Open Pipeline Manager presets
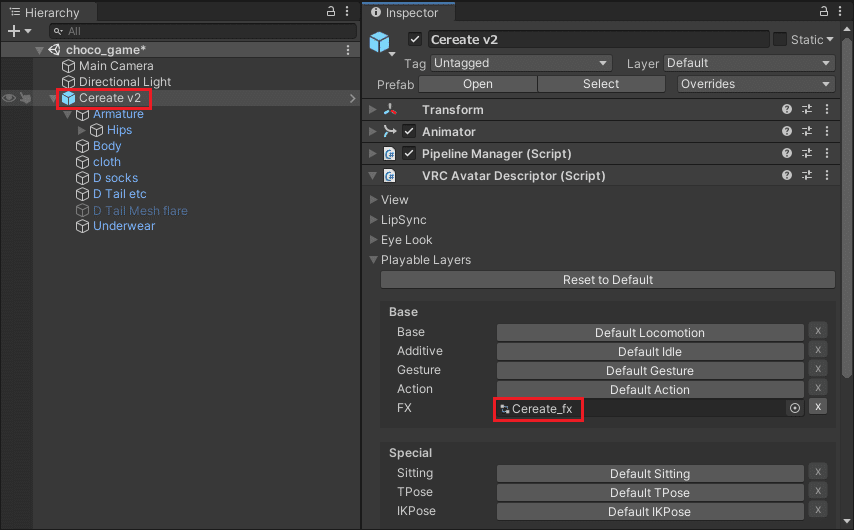 pos(807,154)
